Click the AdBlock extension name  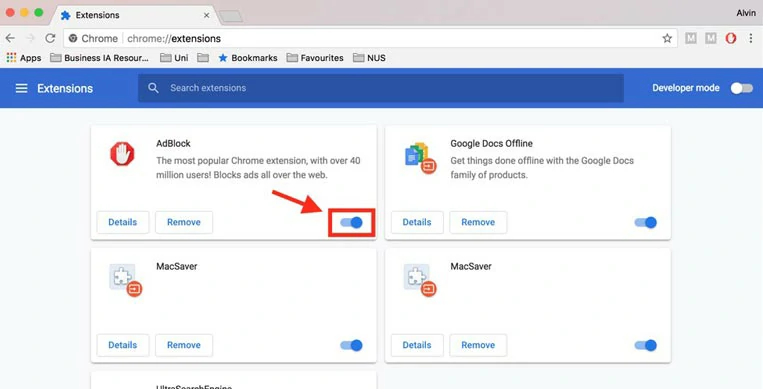tap(173, 144)
